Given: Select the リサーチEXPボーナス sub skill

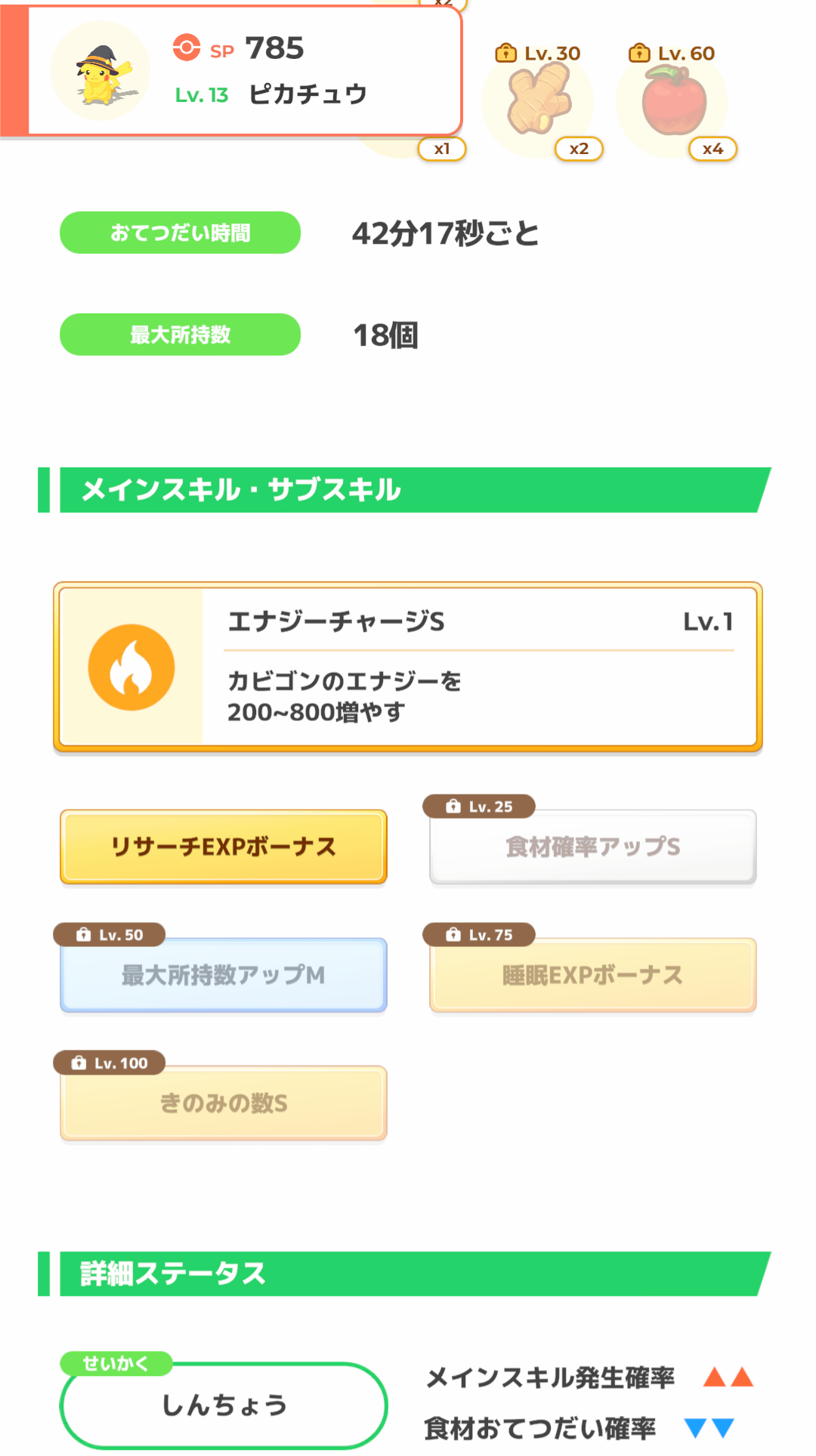Looking at the screenshot, I should coord(224,847).
